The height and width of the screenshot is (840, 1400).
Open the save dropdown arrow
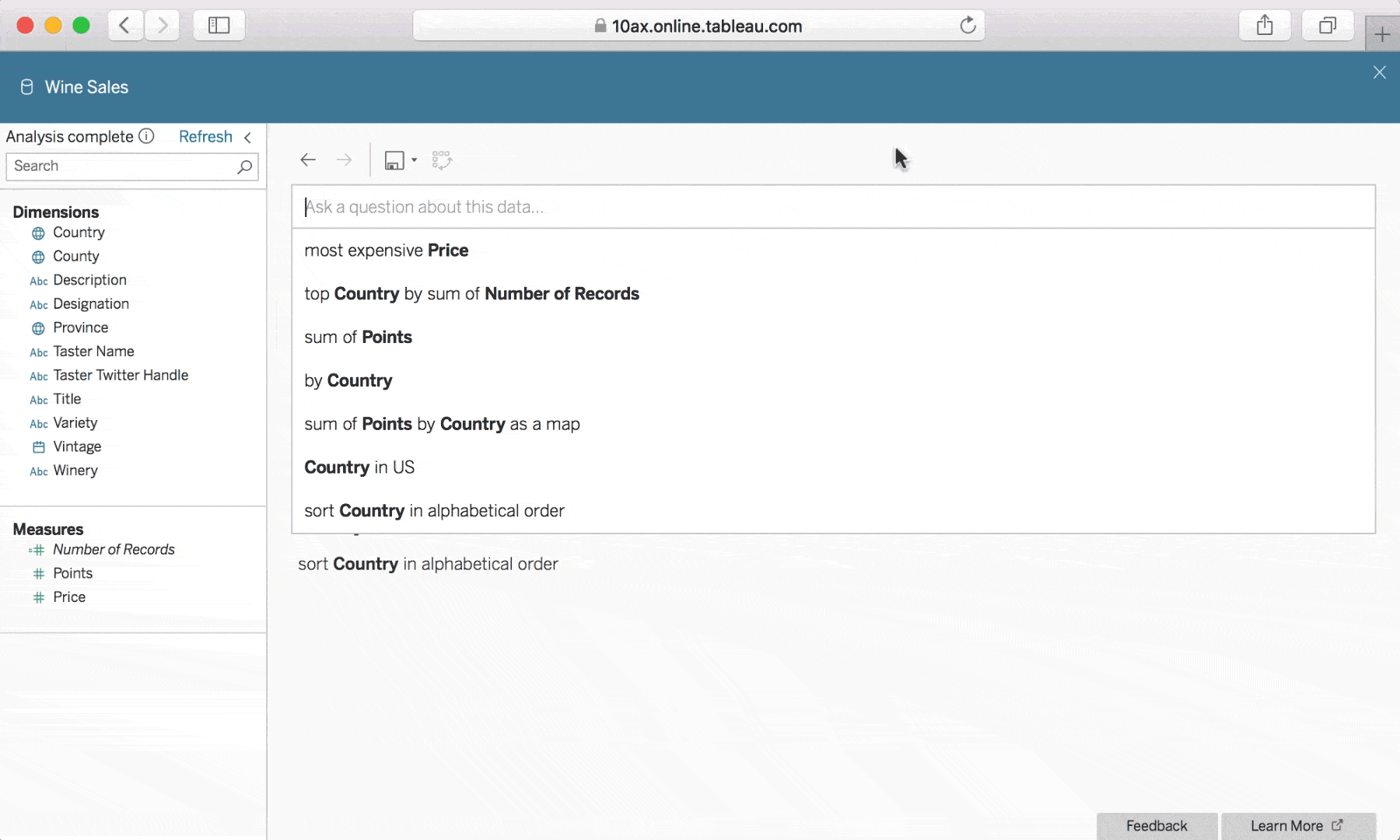[414, 161]
